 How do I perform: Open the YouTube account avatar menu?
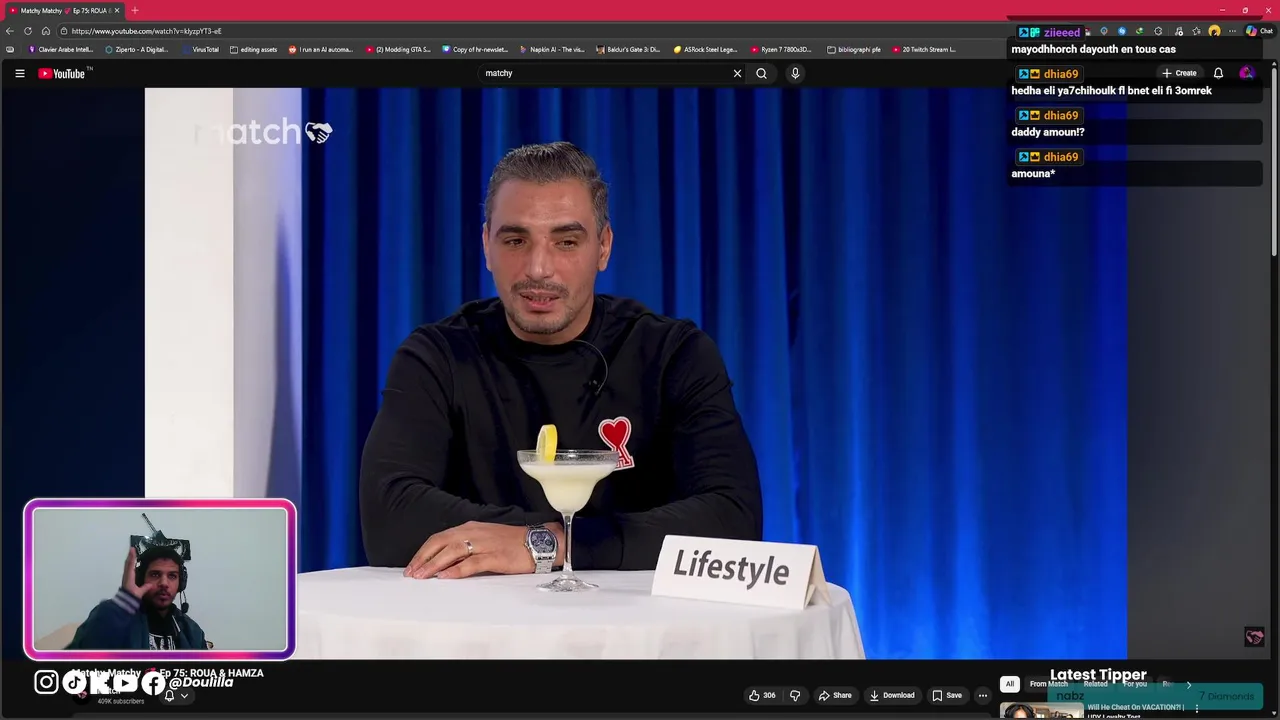1246,73
